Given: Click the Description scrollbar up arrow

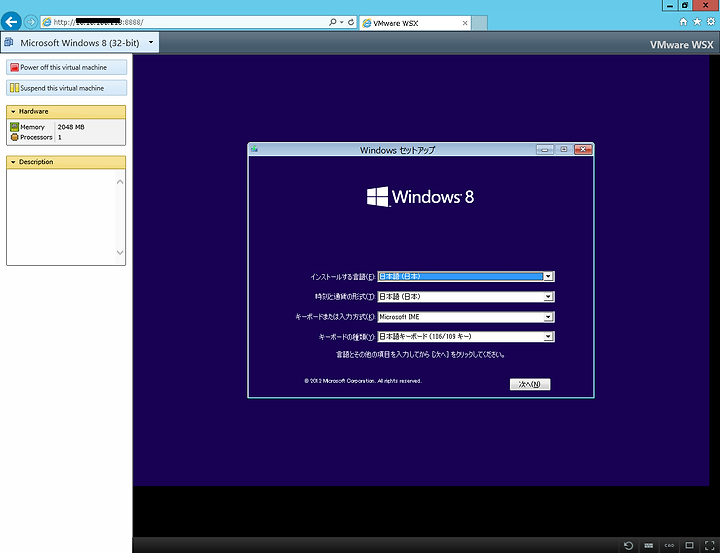Looking at the screenshot, I should [120, 182].
